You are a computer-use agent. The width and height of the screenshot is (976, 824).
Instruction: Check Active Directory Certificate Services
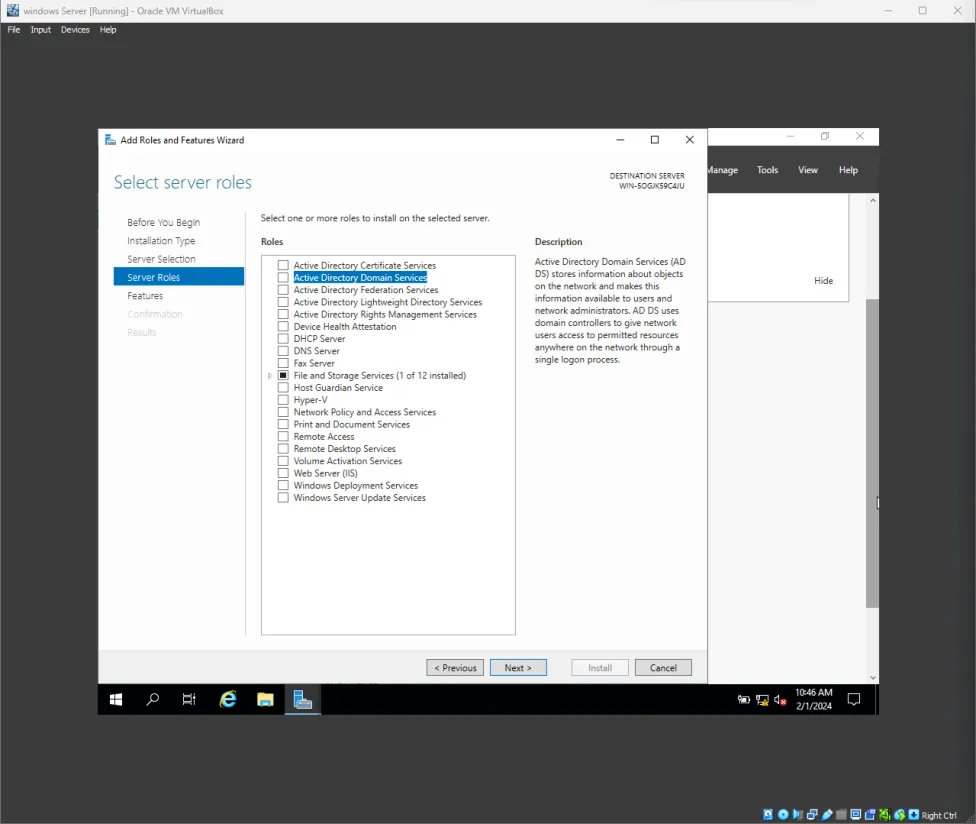pos(283,265)
